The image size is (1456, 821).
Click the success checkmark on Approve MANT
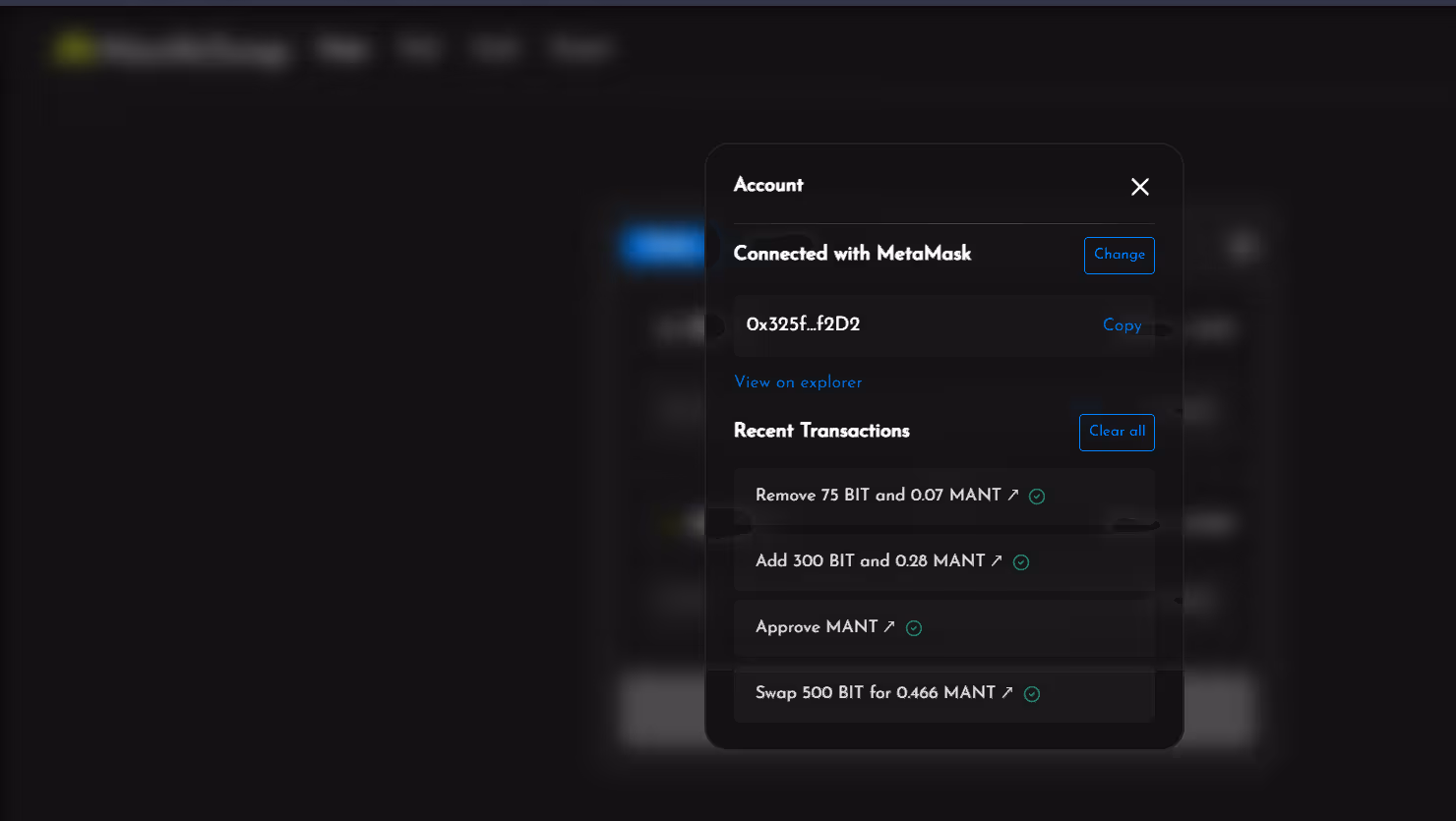(914, 628)
